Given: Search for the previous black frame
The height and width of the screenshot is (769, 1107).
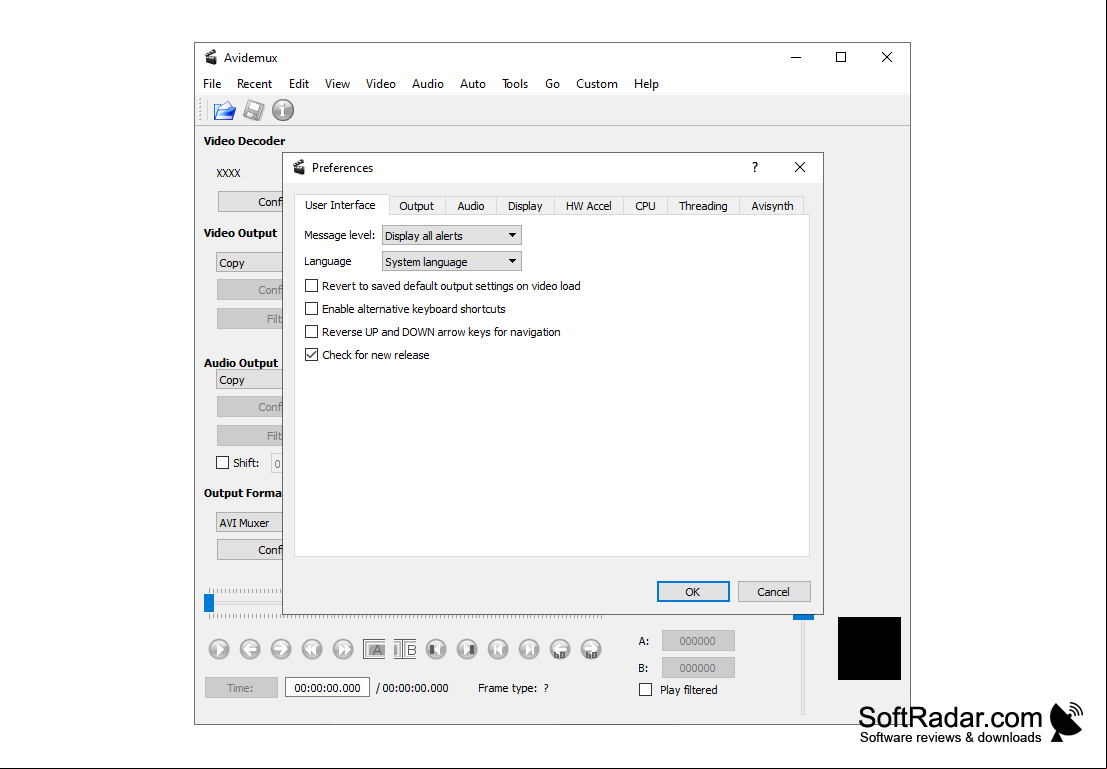Looking at the screenshot, I should pyautogui.click(x=436, y=649).
